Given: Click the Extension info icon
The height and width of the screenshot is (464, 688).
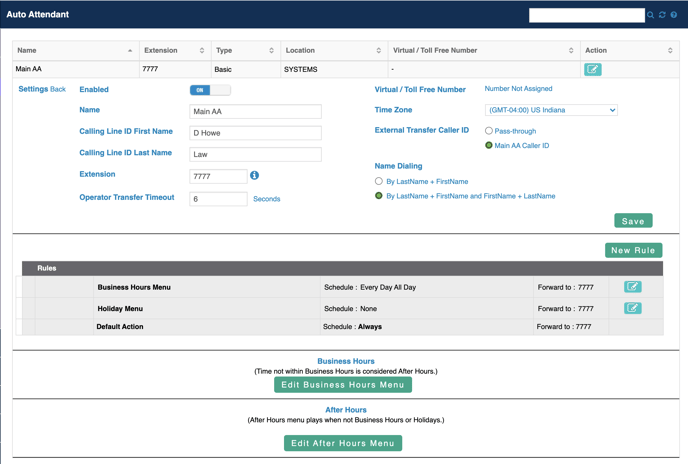Looking at the screenshot, I should tap(254, 176).
